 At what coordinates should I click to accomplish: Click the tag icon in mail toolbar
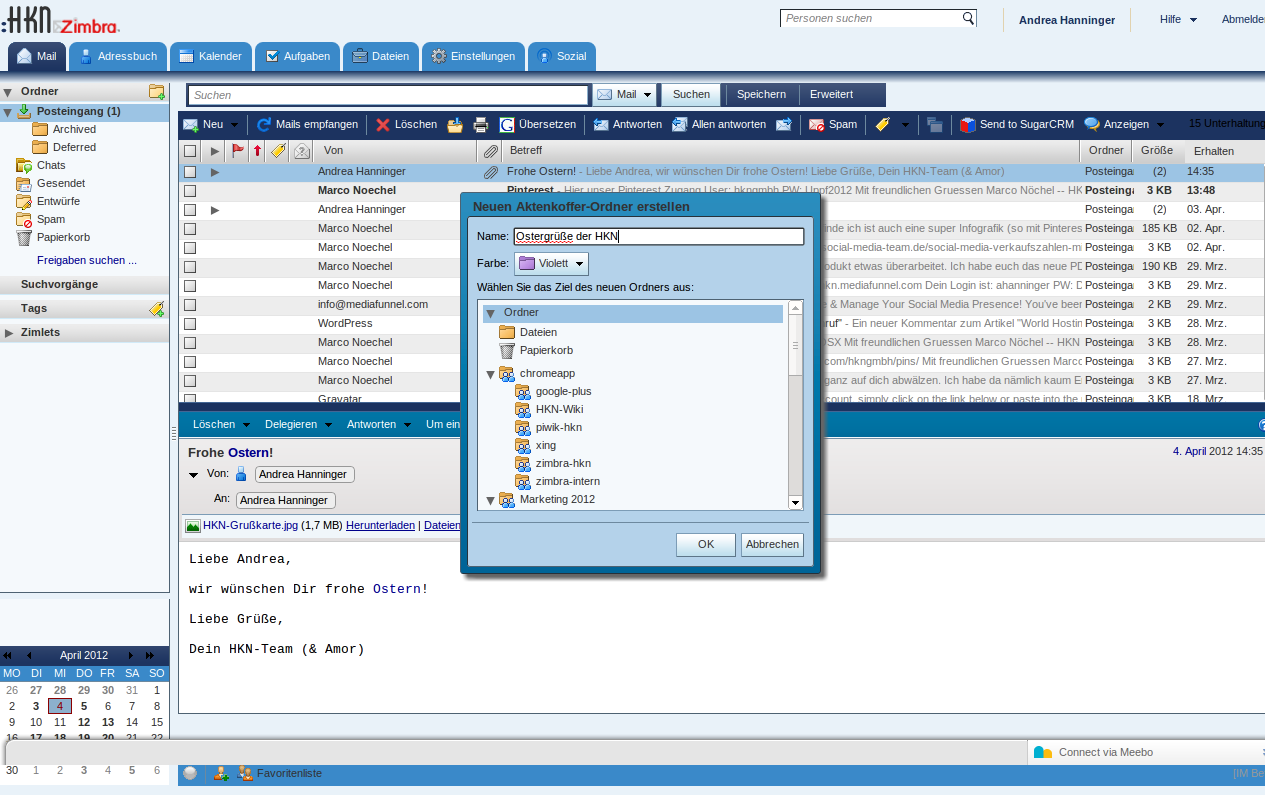pyautogui.click(x=882, y=125)
